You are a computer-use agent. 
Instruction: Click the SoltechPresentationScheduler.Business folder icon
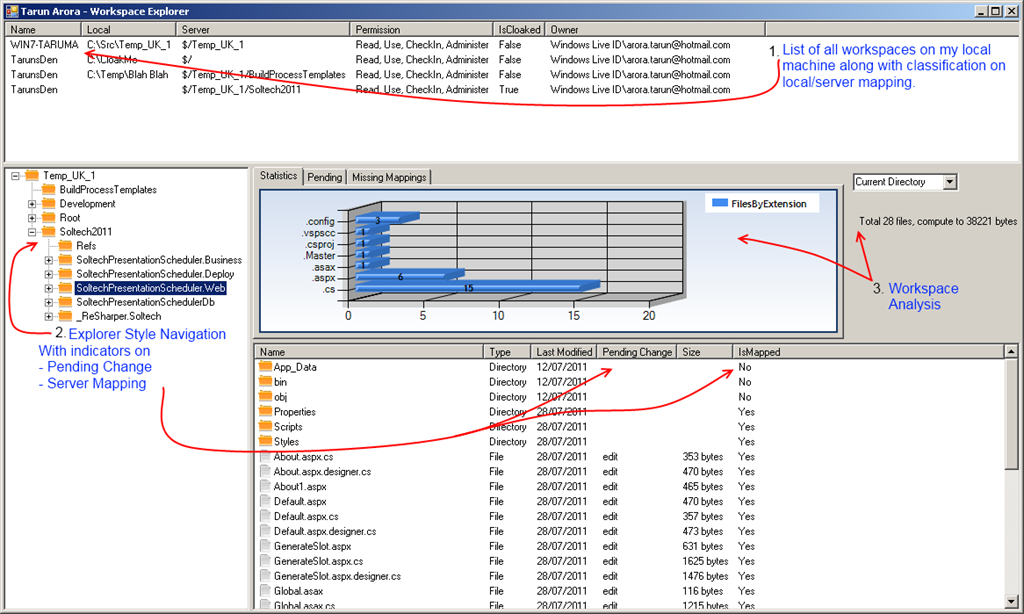point(65,259)
